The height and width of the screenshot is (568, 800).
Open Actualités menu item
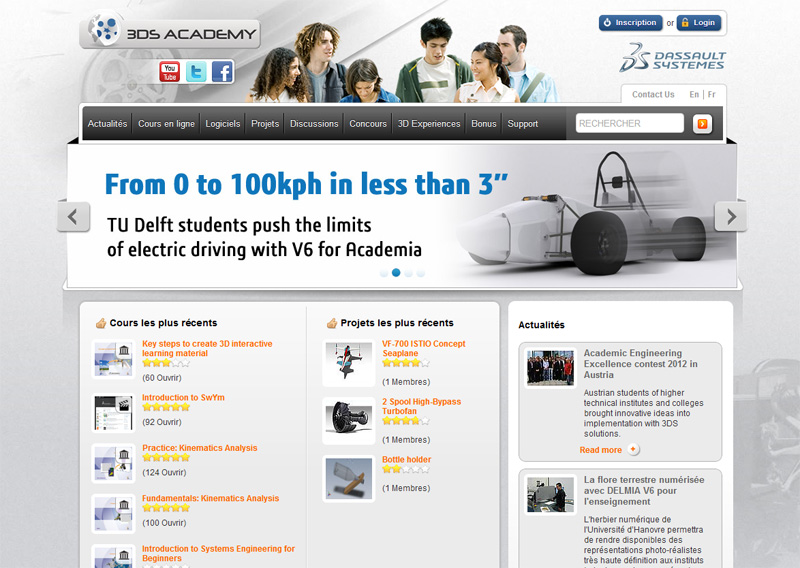click(x=107, y=124)
